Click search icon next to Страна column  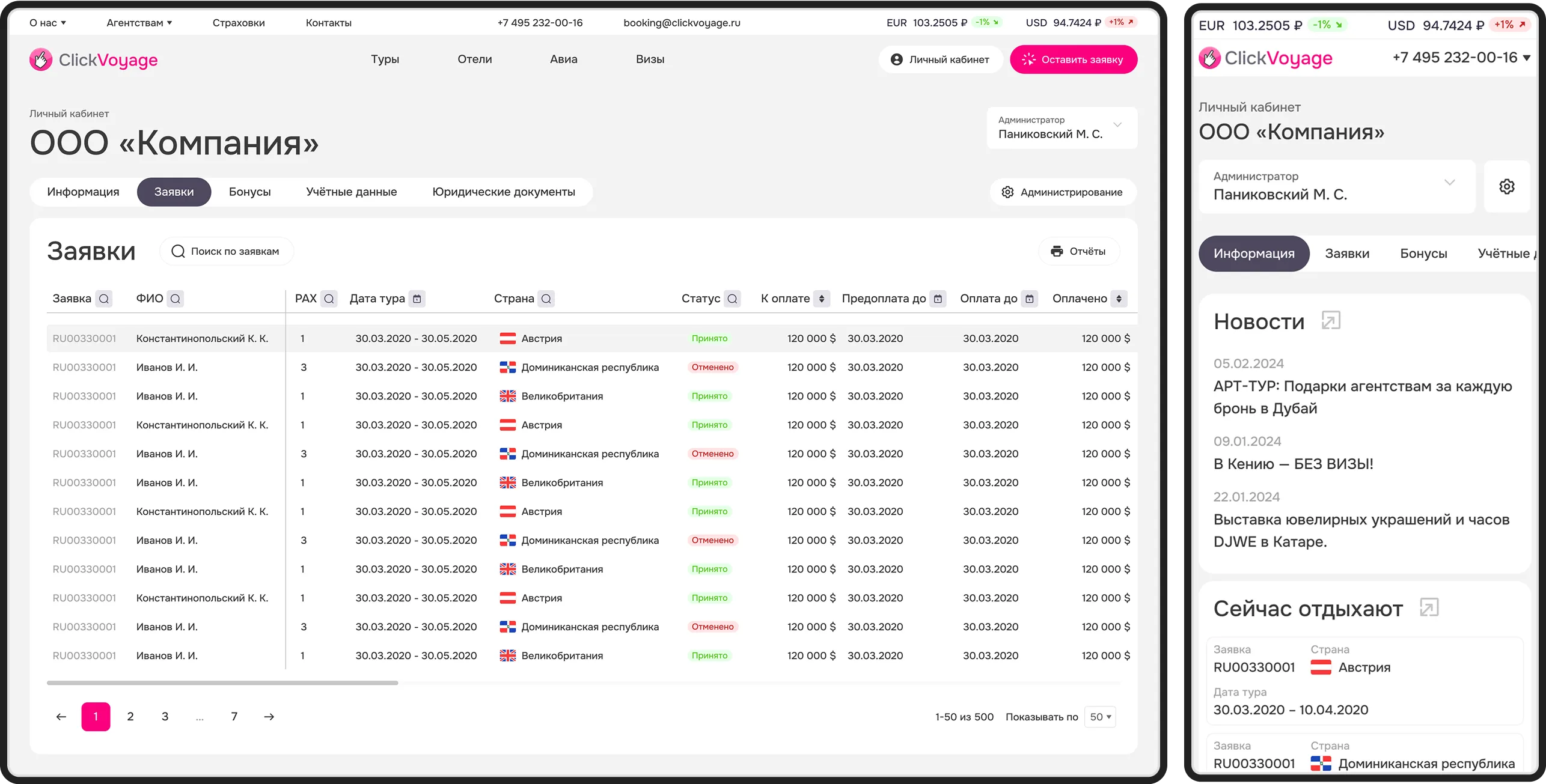[x=546, y=299]
